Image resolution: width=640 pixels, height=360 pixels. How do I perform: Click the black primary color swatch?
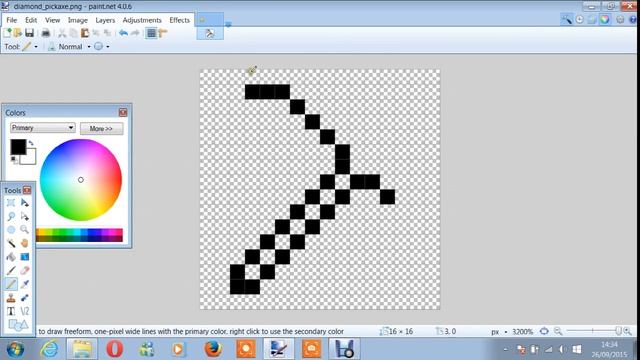pyautogui.click(x=18, y=147)
